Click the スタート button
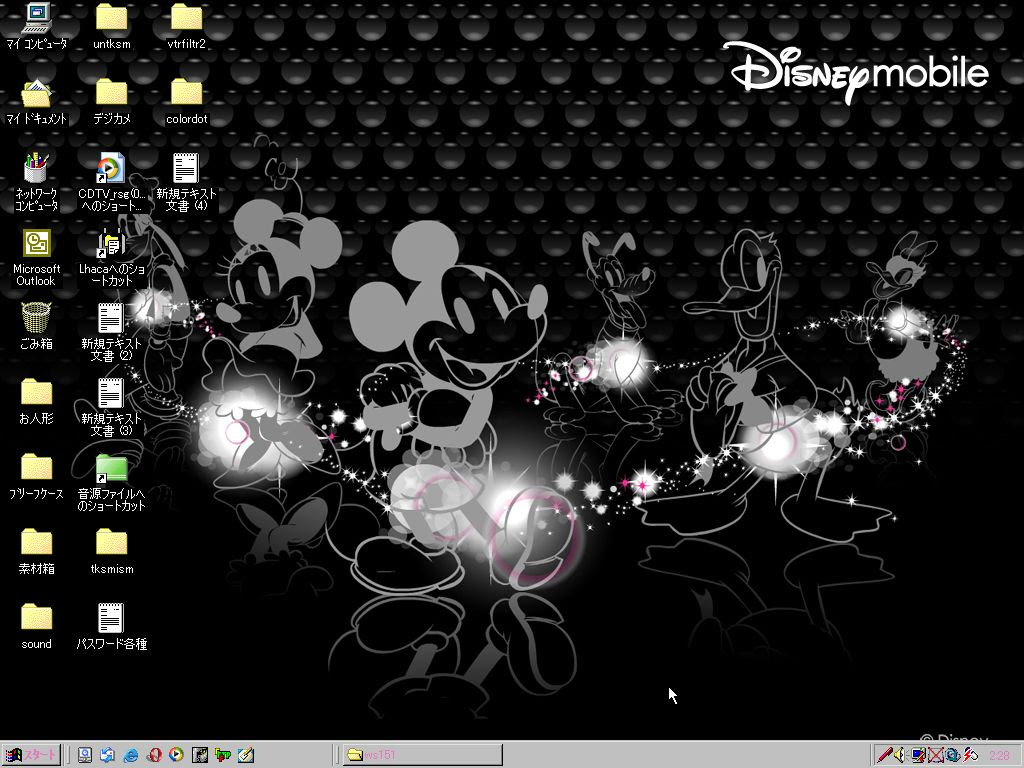The image size is (1024, 768). coord(31,755)
